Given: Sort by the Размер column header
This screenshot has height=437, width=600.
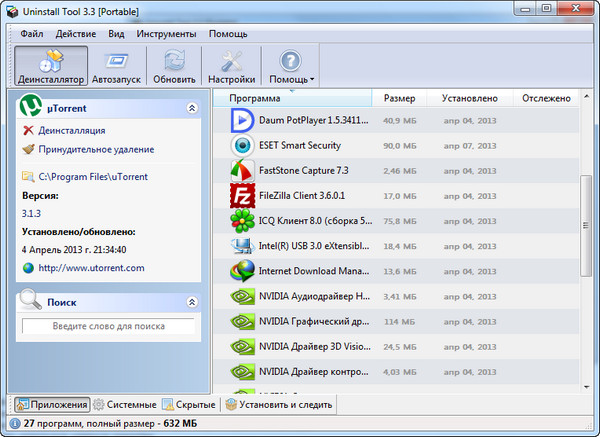Looking at the screenshot, I should pos(399,98).
